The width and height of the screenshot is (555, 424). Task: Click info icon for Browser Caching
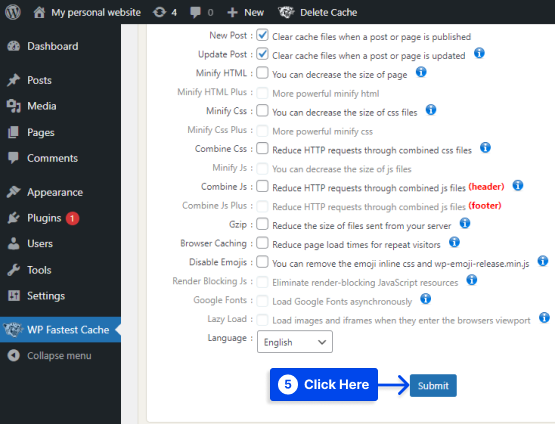(x=454, y=242)
